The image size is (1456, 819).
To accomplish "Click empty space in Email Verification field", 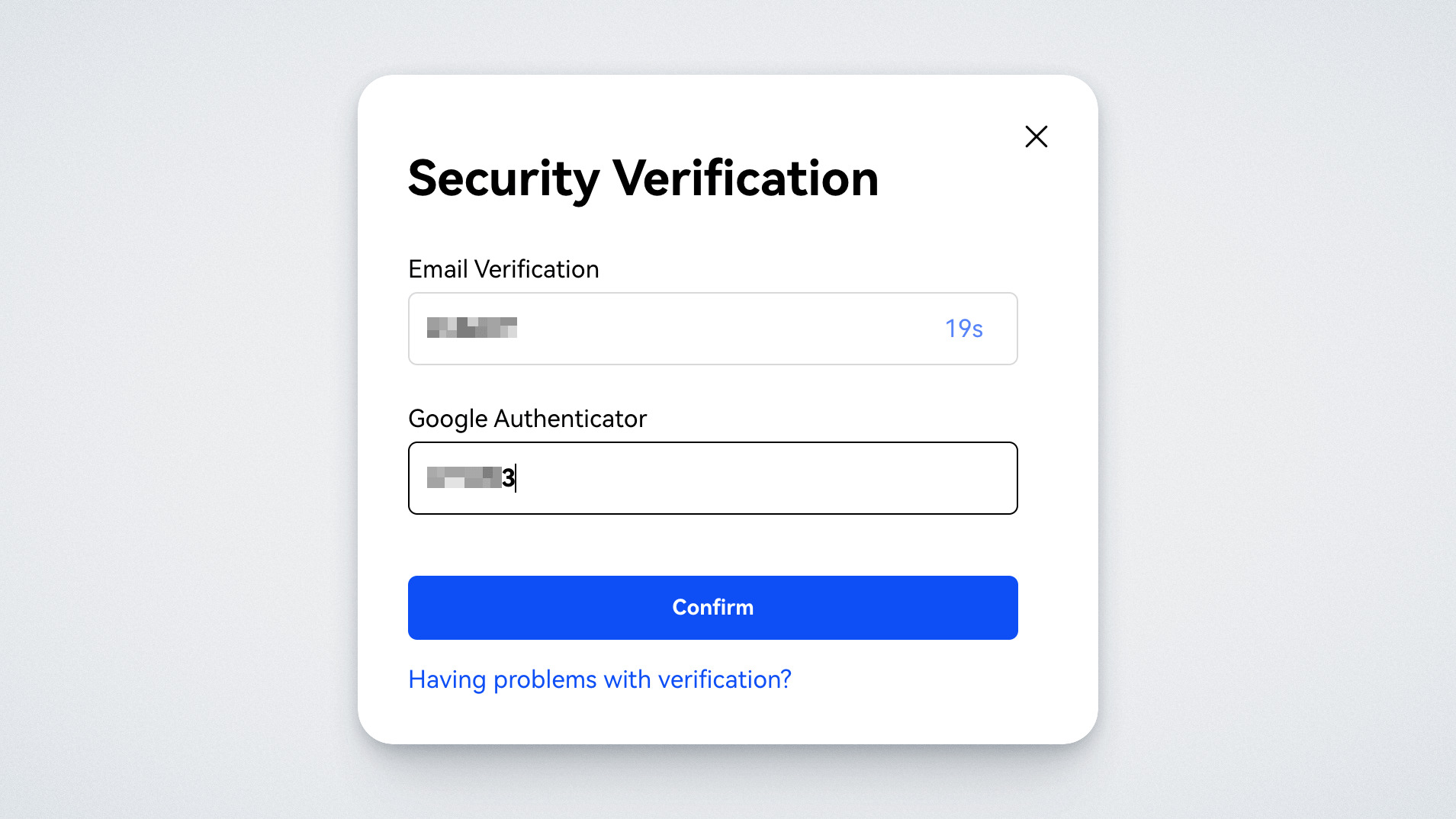I will click(x=725, y=329).
